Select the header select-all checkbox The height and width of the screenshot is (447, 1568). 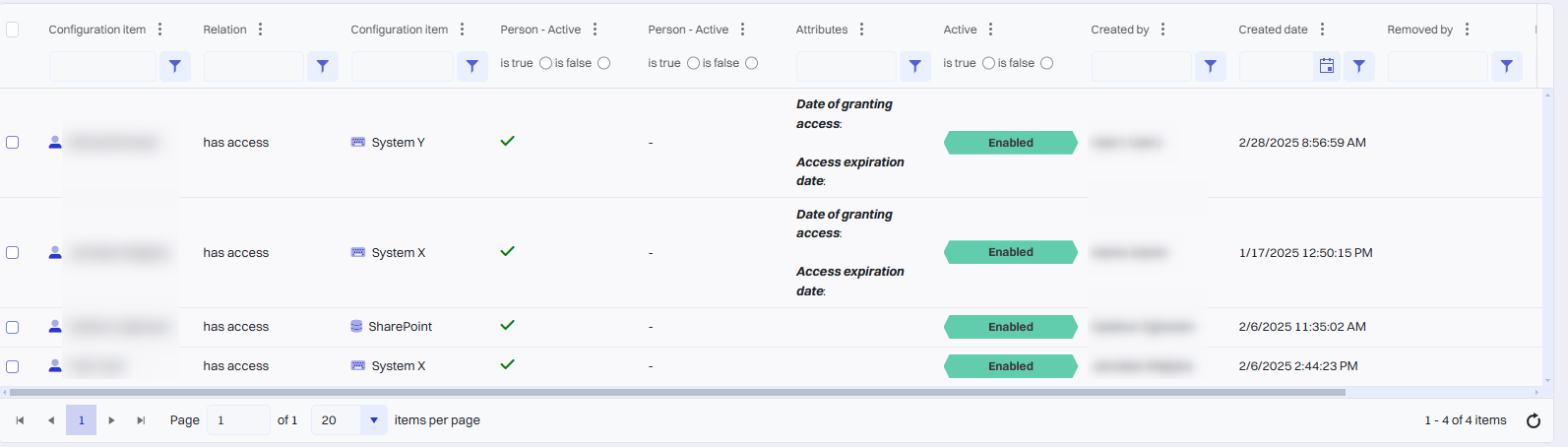13,30
